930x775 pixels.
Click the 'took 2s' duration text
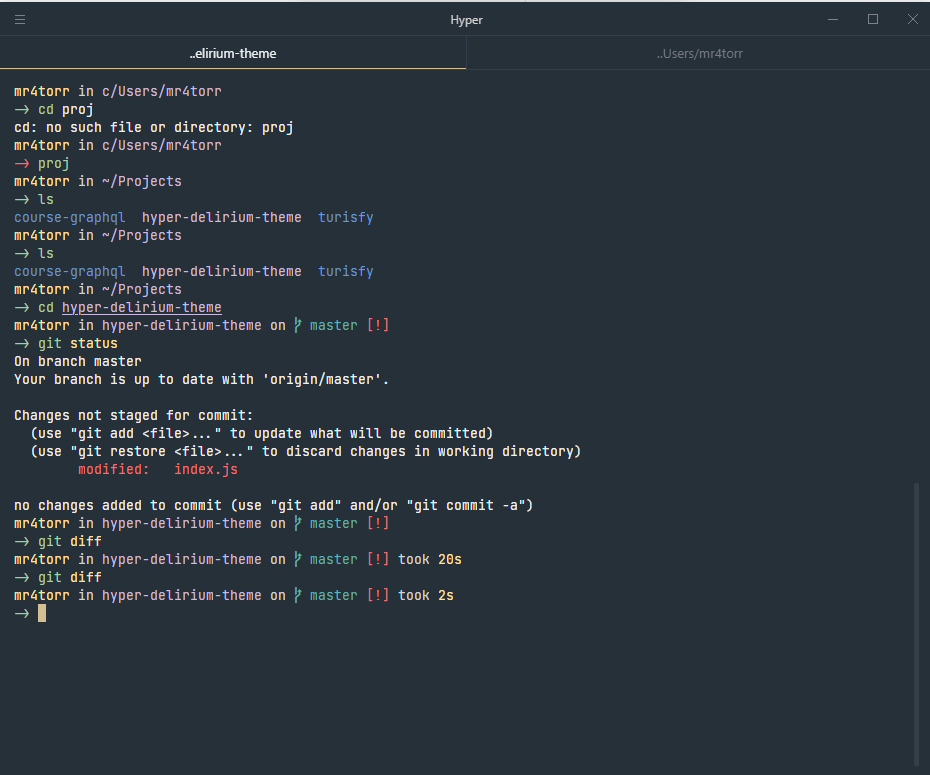[425, 595]
